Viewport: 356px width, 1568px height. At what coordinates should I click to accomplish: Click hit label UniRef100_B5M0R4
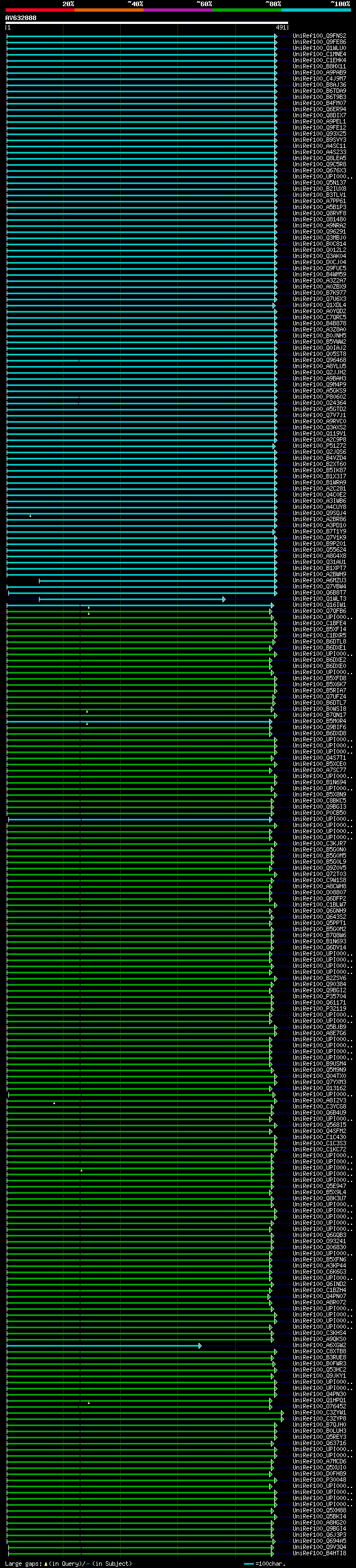pyautogui.click(x=319, y=721)
